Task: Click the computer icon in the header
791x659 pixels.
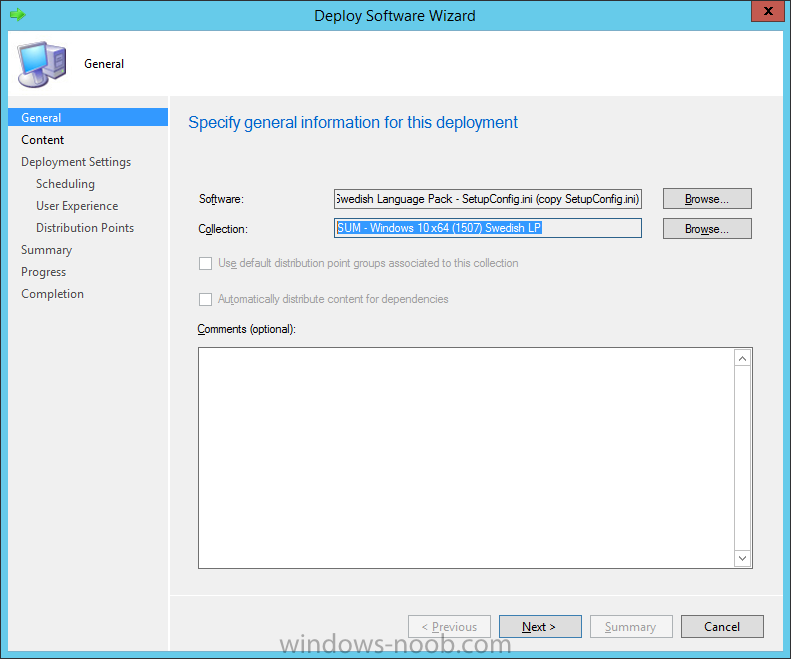Action: tap(42, 64)
